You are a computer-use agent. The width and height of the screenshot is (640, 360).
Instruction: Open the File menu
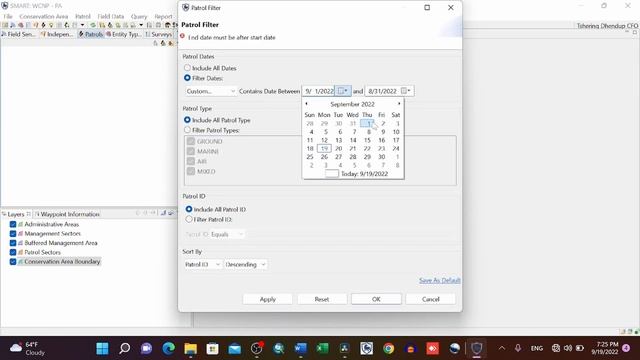click(8, 16)
